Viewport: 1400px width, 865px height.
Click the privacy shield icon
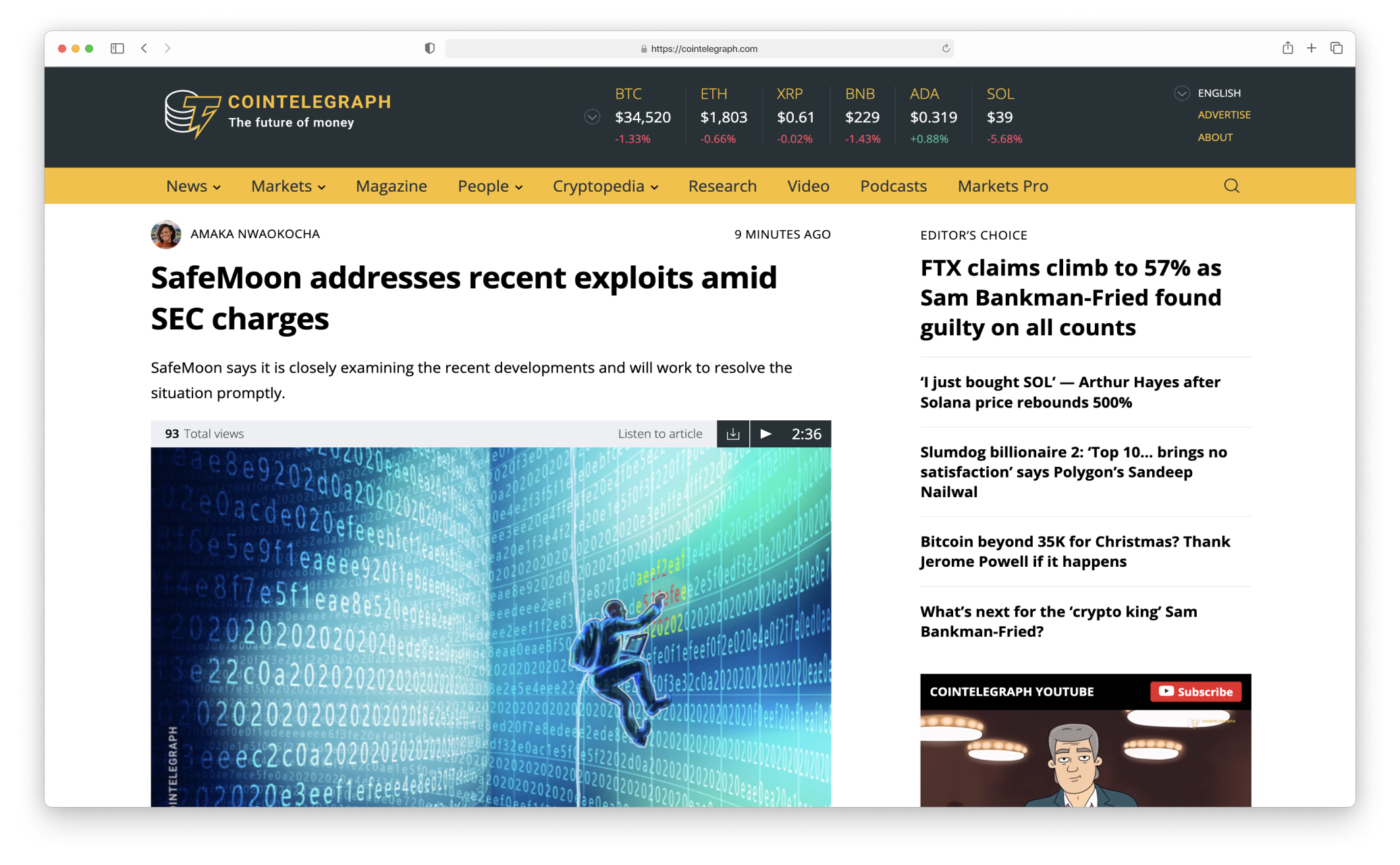429,48
